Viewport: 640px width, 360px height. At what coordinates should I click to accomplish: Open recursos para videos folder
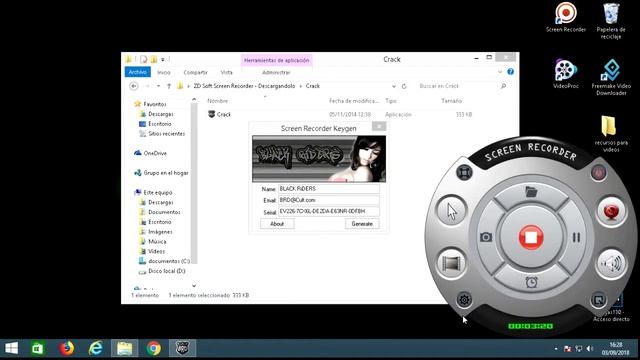(611, 134)
